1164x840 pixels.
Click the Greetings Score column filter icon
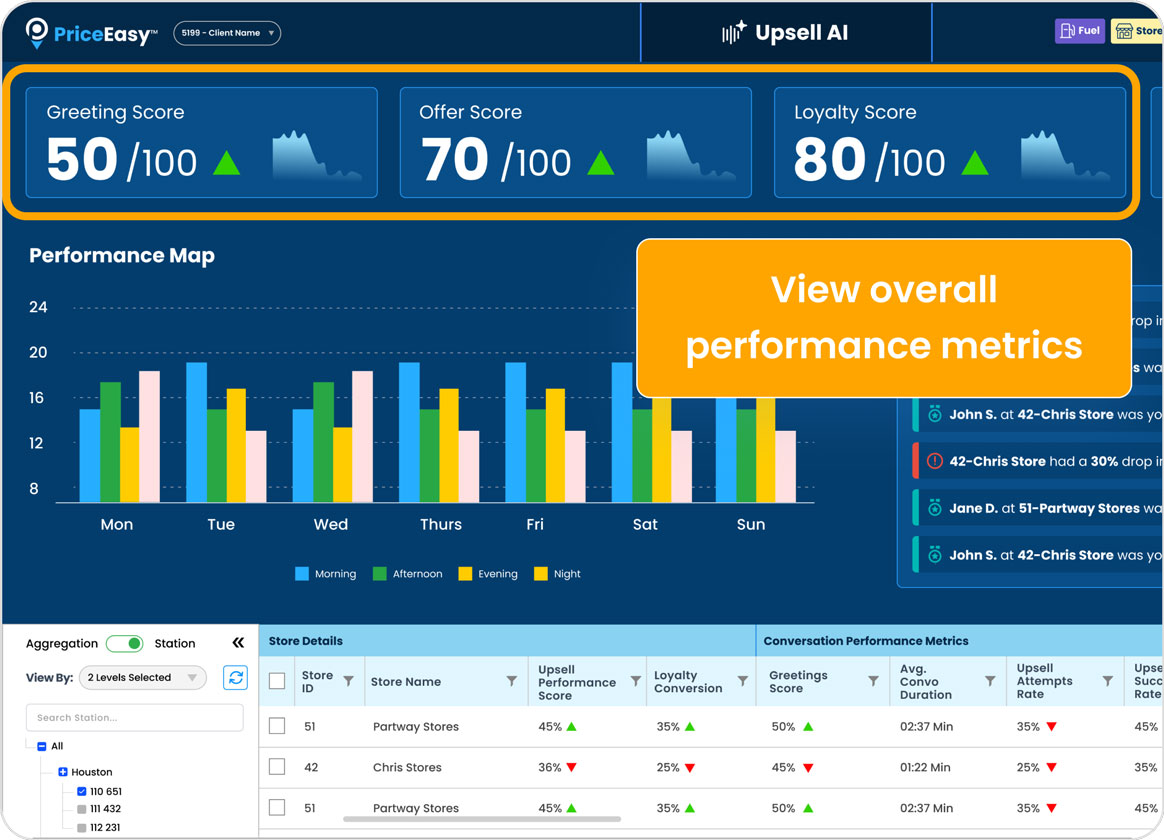click(873, 681)
